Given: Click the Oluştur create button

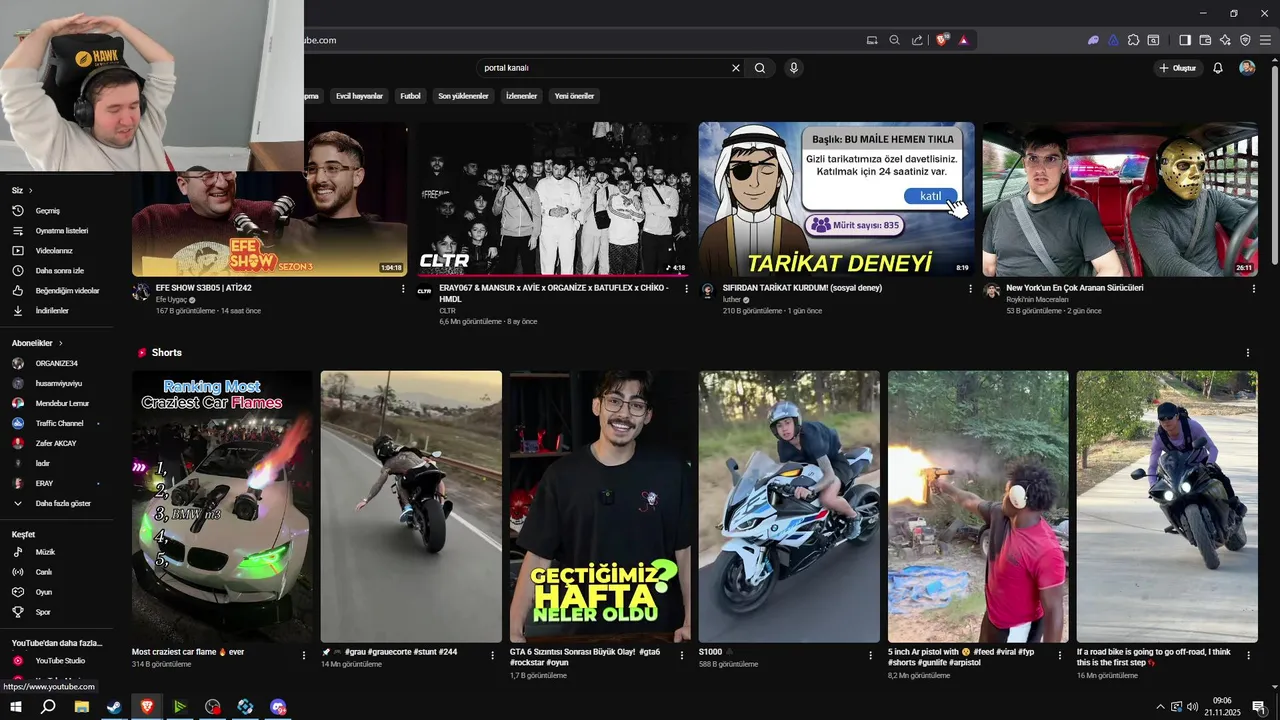Looking at the screenshot, I should click(x=1178, y=68).
